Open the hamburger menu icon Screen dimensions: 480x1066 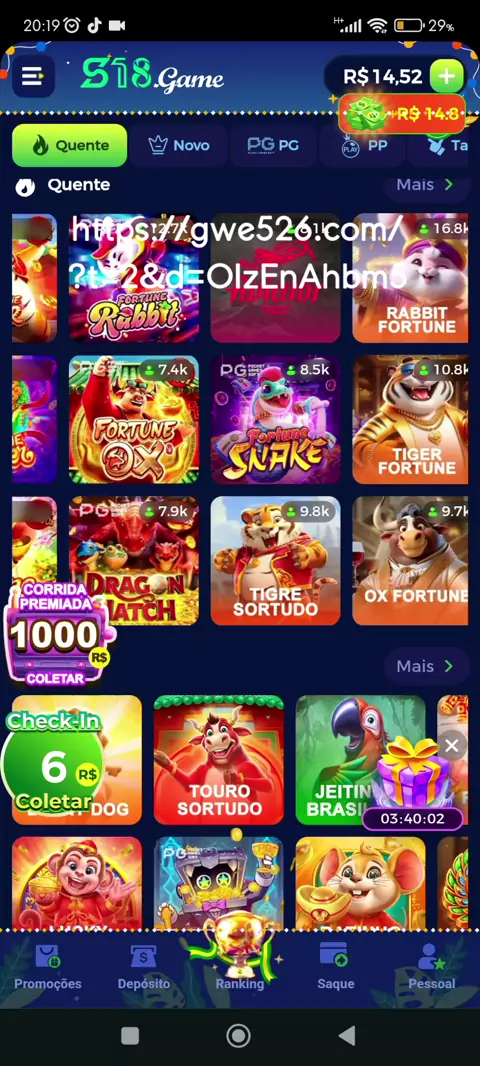[x=32, y=76]
